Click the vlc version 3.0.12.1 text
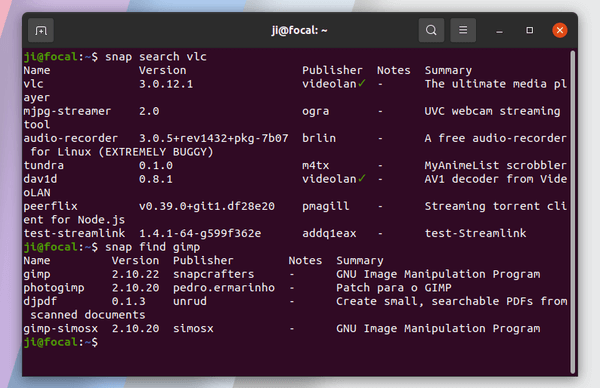The width and height of the screenshot is (600, 388). coord(166,84)
